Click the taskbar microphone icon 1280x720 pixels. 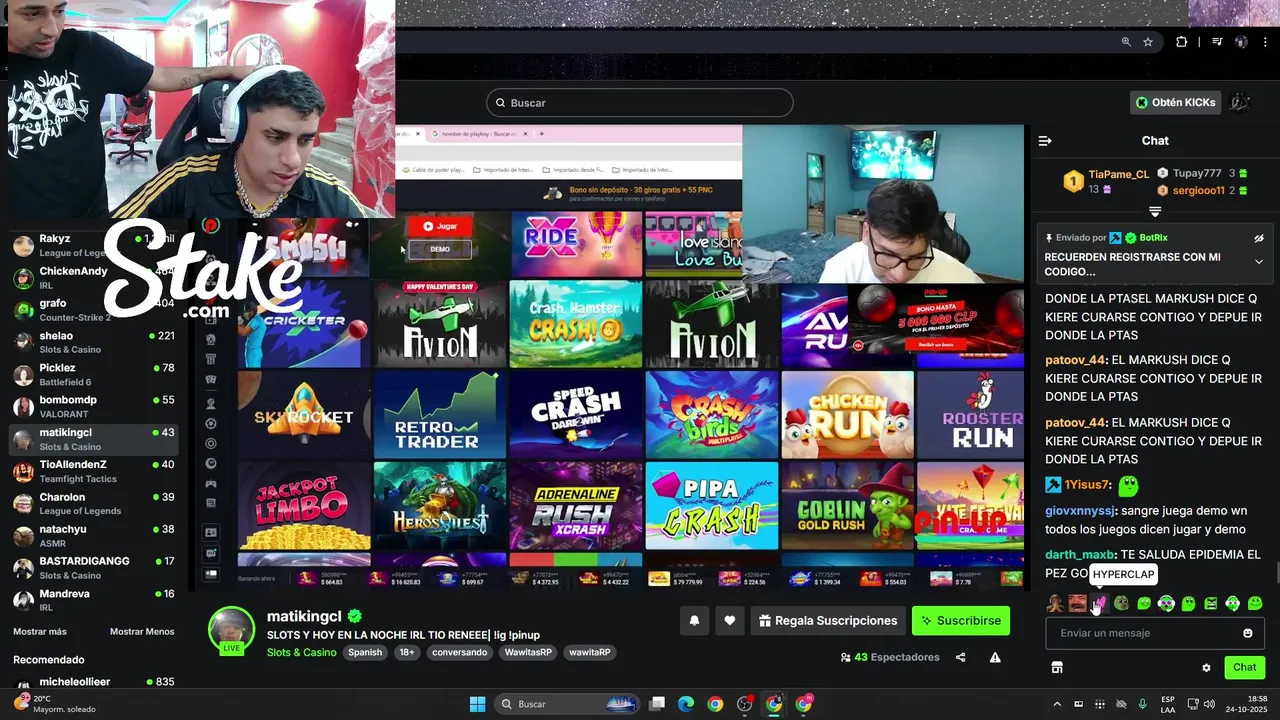[1142, 704]
